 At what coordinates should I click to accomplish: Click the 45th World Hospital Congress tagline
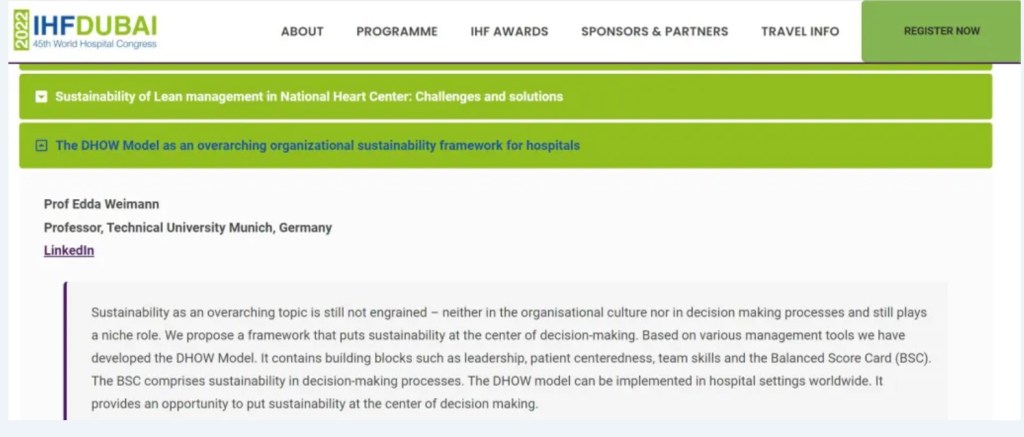pos(95,44)
